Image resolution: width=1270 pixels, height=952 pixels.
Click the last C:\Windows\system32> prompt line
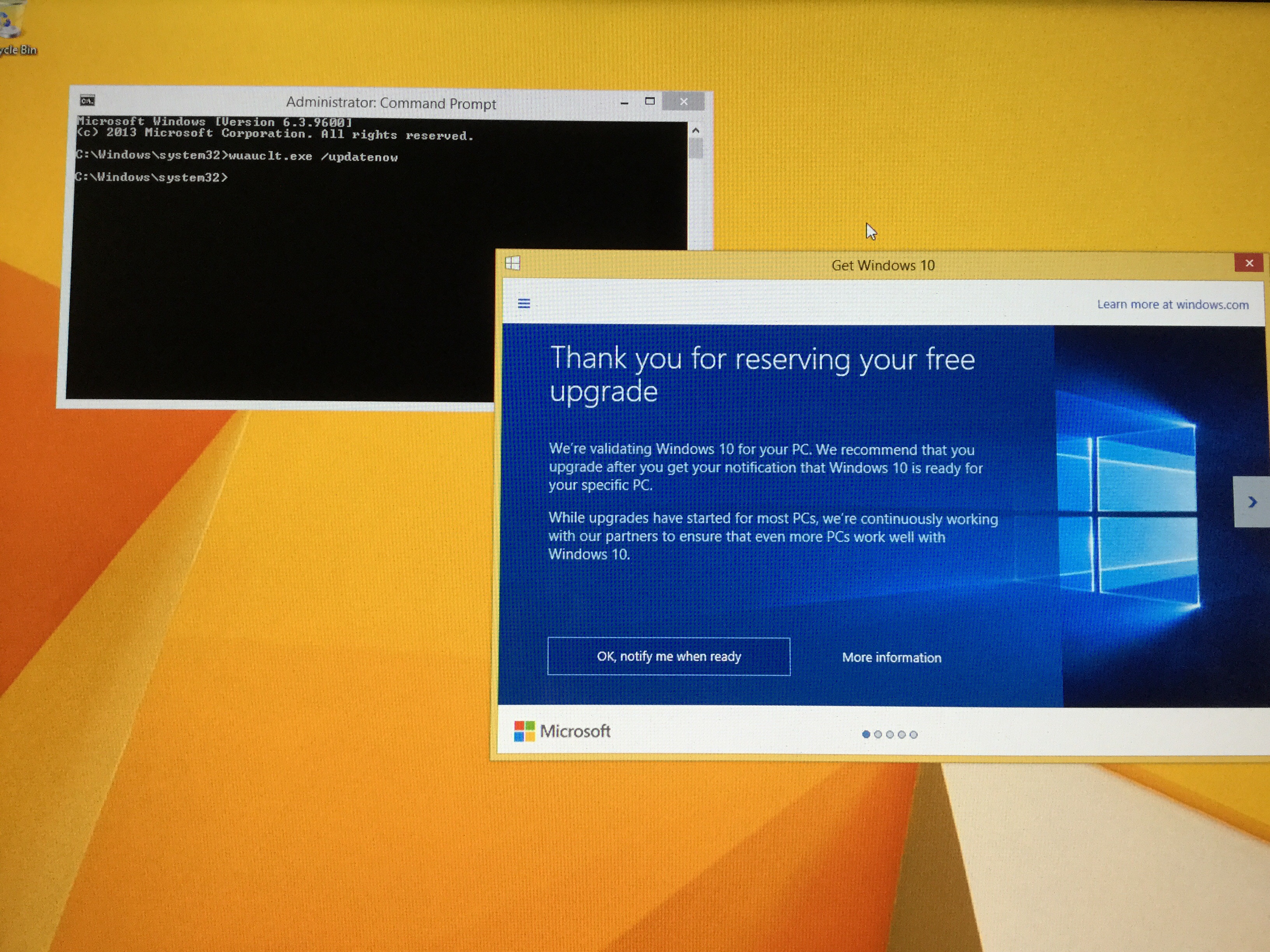152,177
